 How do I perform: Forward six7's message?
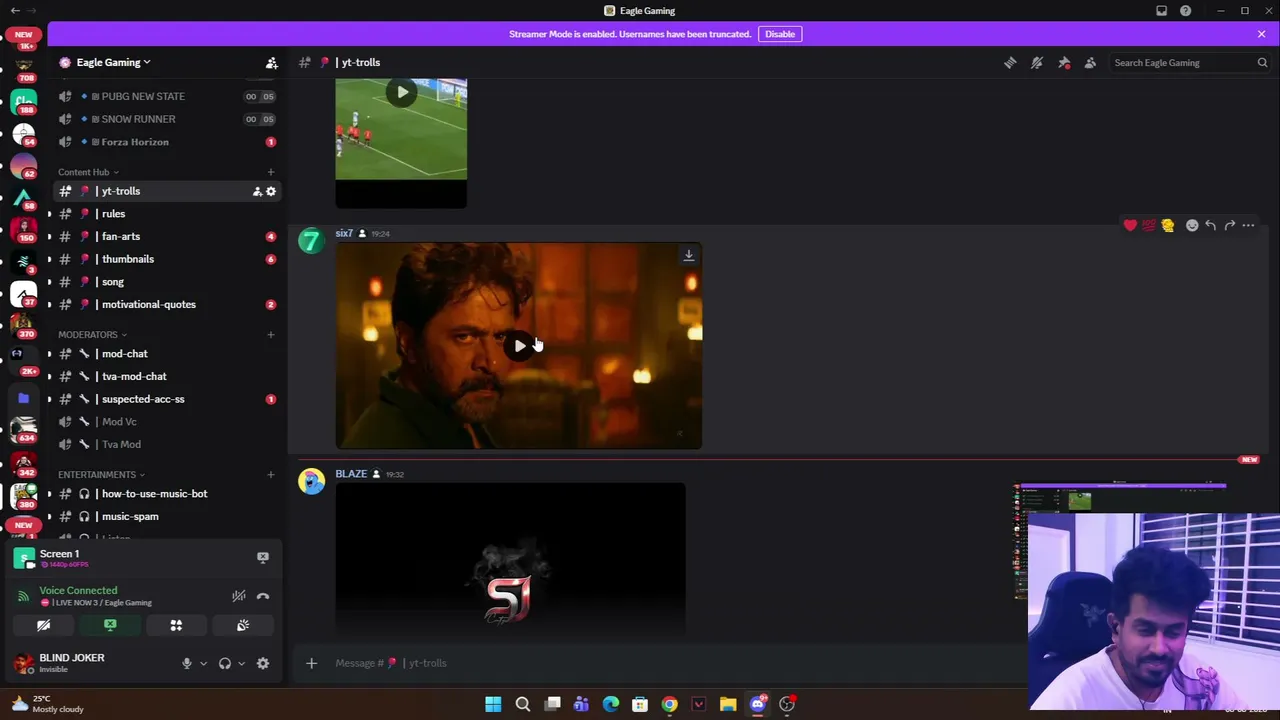(1229, 226)
